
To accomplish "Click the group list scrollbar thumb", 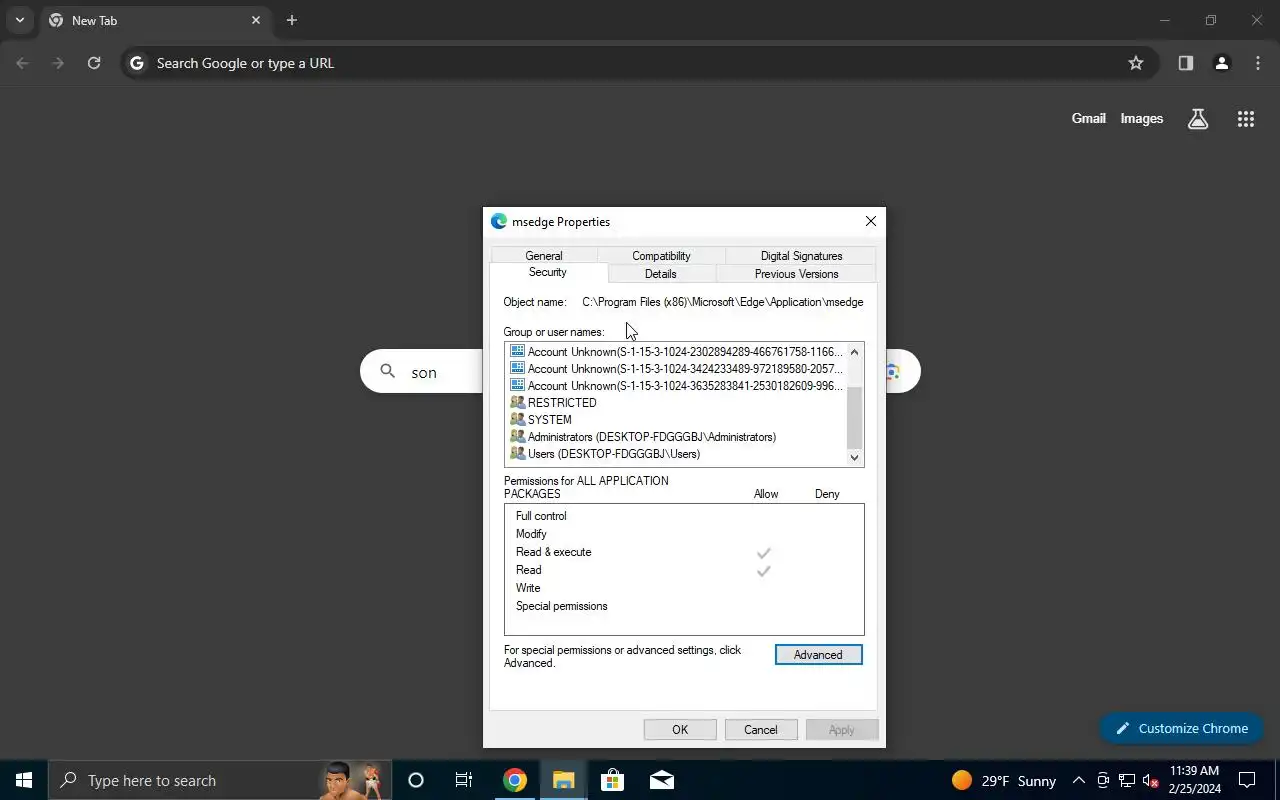I will tap(854, 417).
